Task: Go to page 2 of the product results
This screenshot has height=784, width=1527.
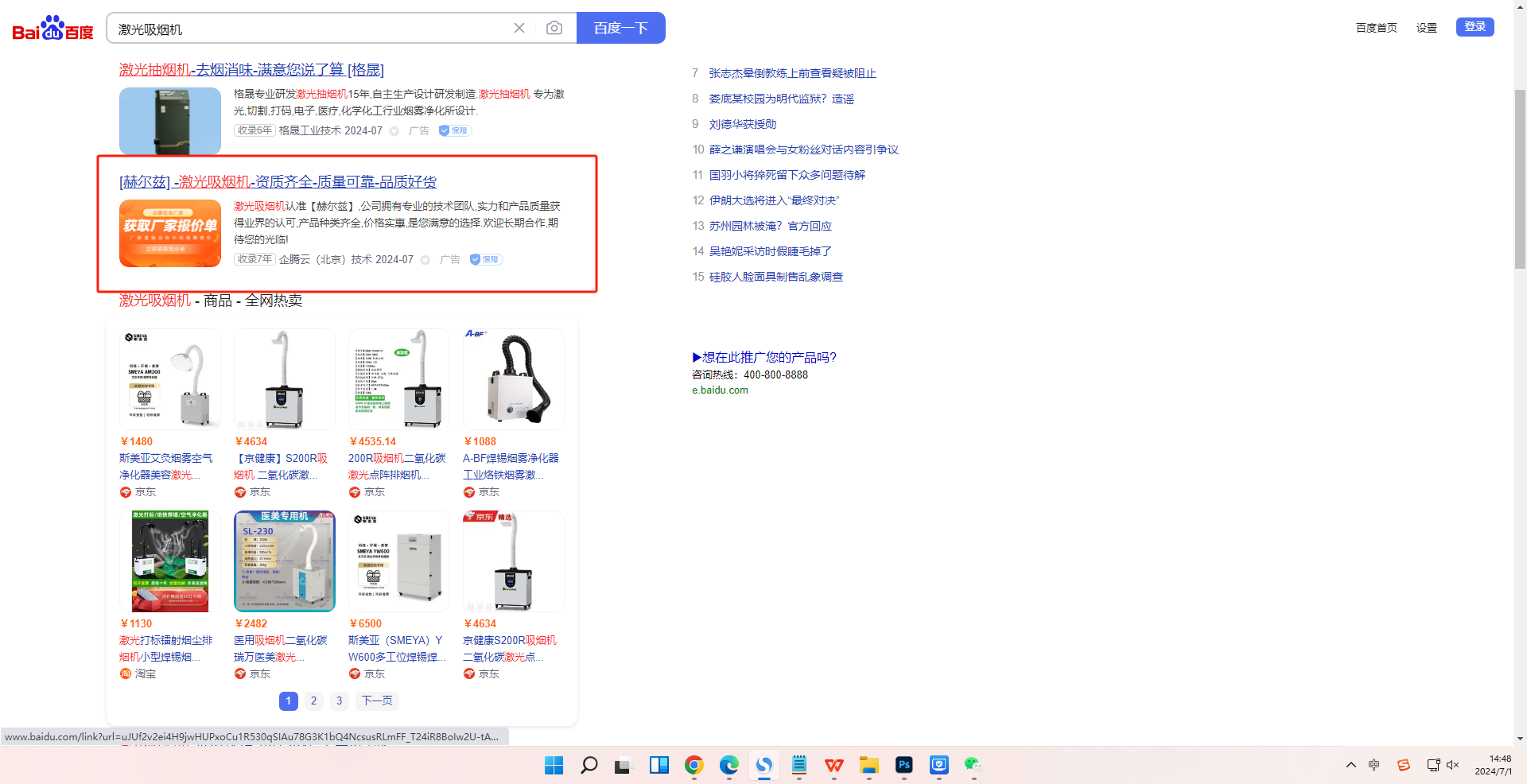Action: pos(313,701)
